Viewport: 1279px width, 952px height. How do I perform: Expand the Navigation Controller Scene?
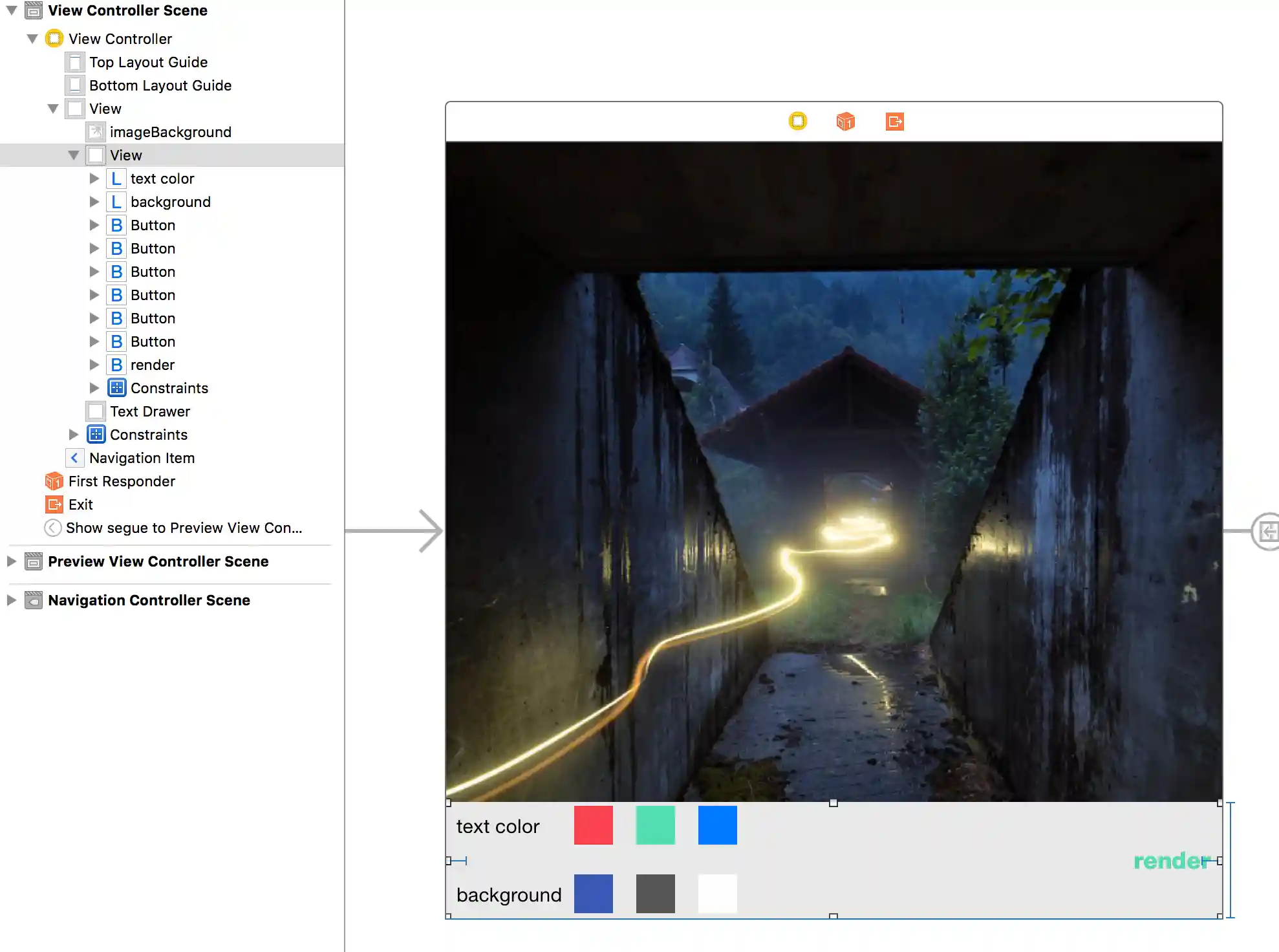click(12, 600)
